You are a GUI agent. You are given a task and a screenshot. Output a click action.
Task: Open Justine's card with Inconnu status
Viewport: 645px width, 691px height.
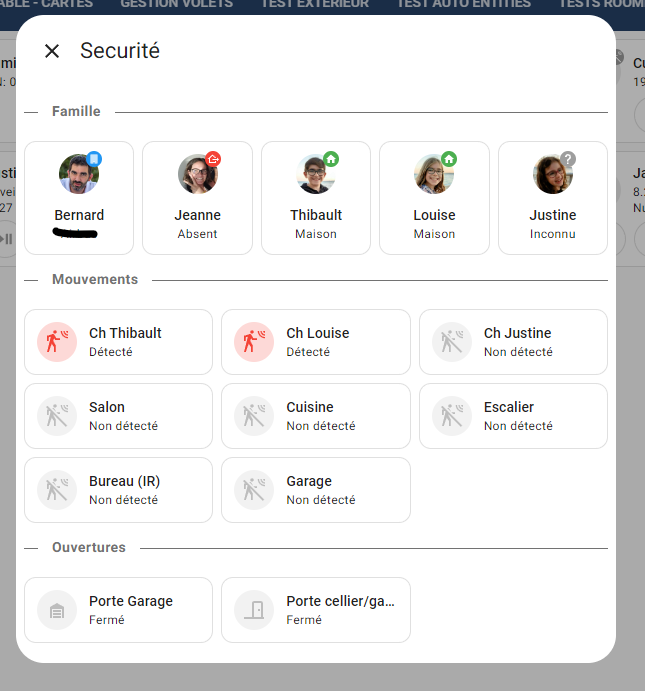tap(553, 198)
